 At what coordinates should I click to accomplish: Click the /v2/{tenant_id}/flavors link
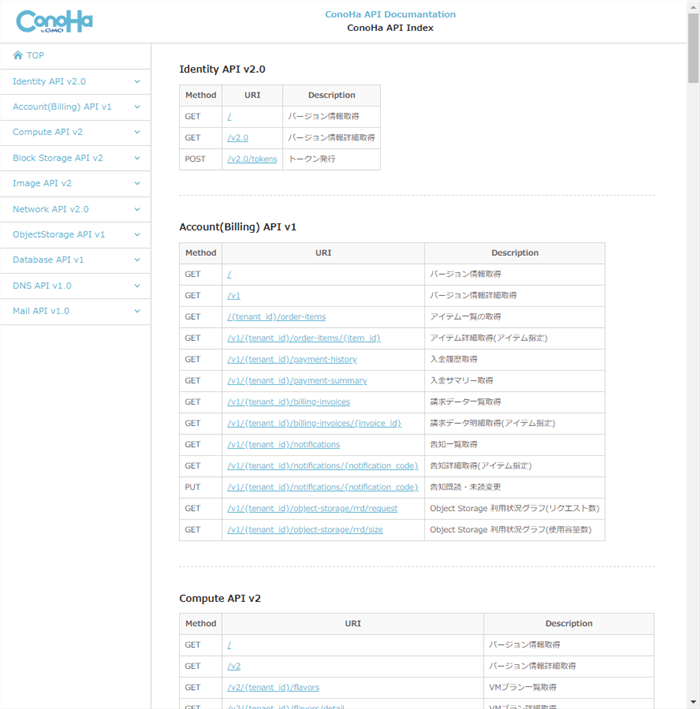[273, 687]
